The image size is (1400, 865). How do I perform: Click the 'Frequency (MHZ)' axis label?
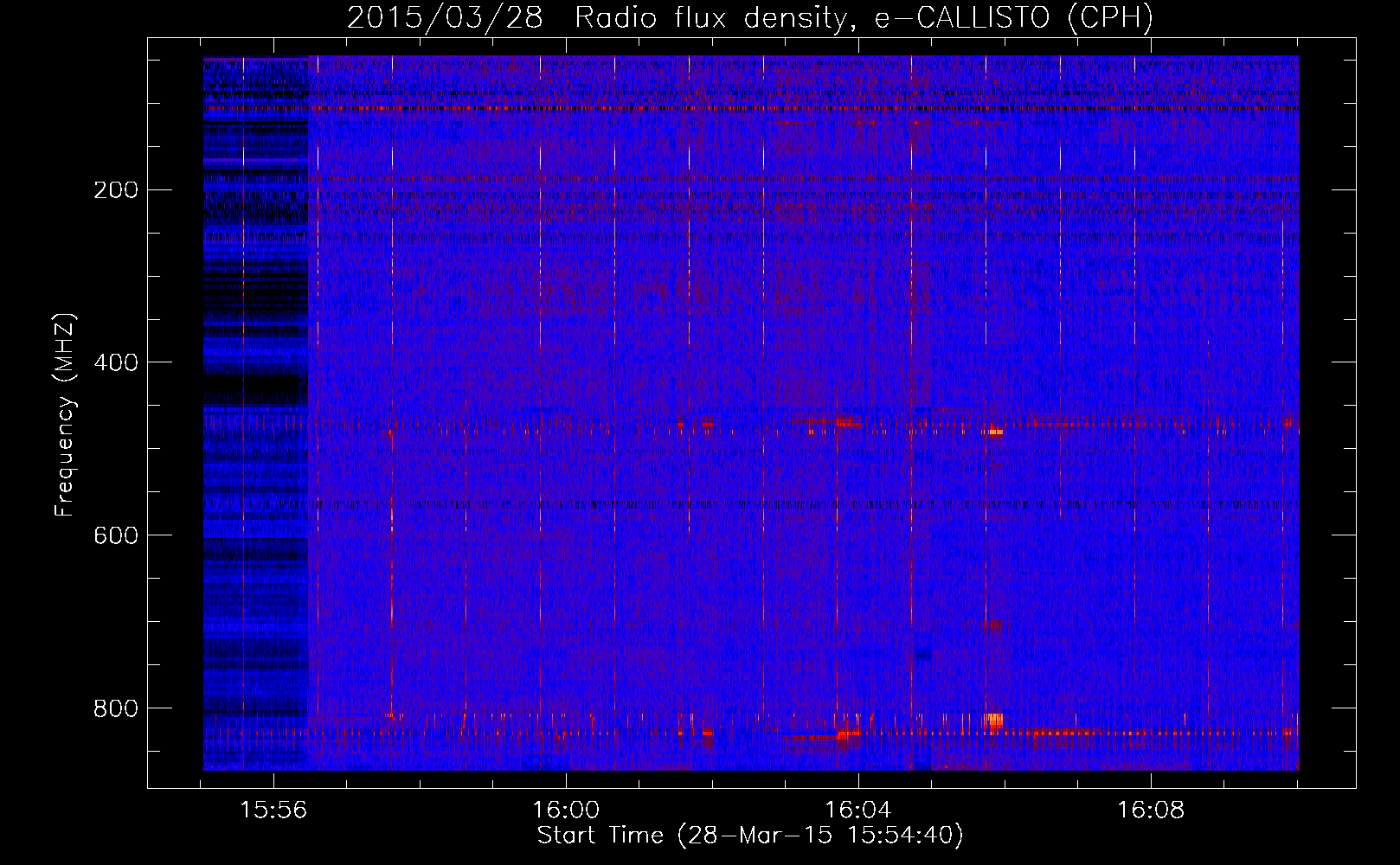coord(65,415)
